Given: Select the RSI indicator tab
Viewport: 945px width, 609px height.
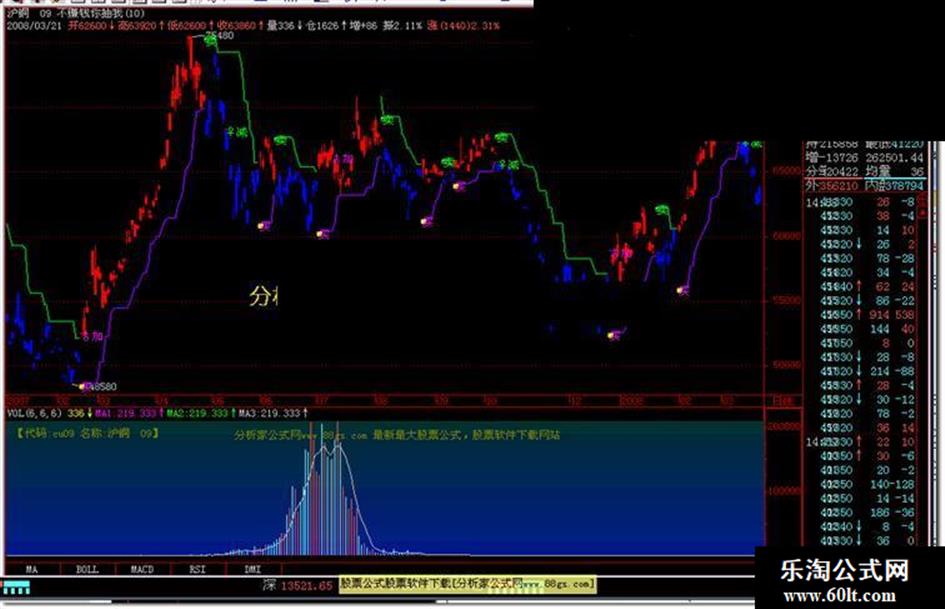Looking at the screenshot, I should click(x=198, y=569).
